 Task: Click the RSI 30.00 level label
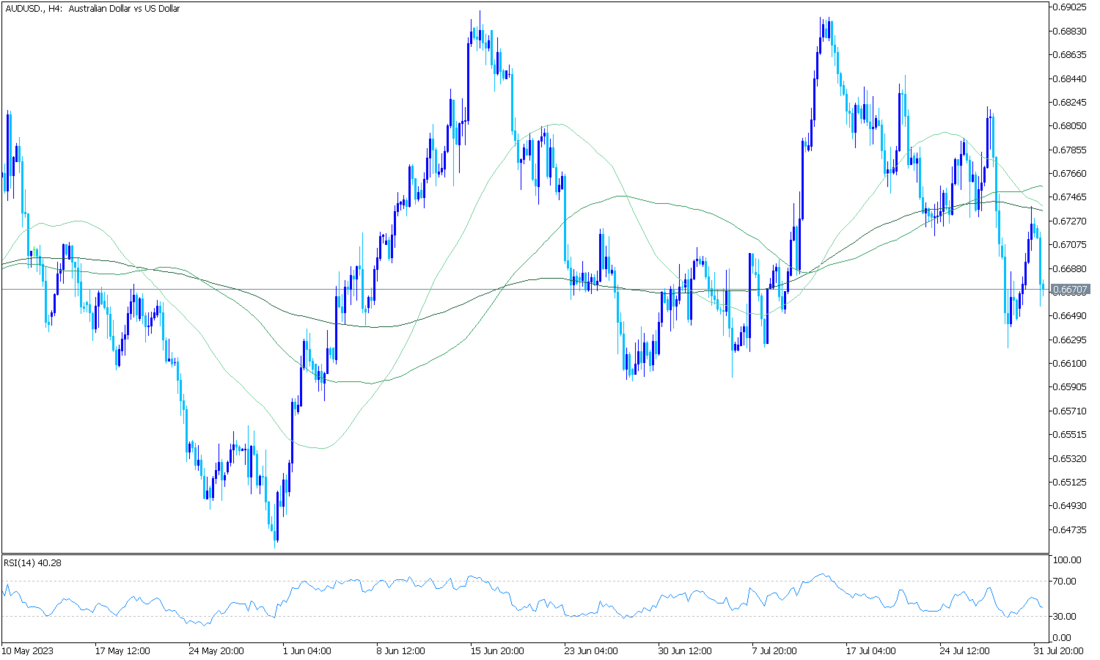1063,616
